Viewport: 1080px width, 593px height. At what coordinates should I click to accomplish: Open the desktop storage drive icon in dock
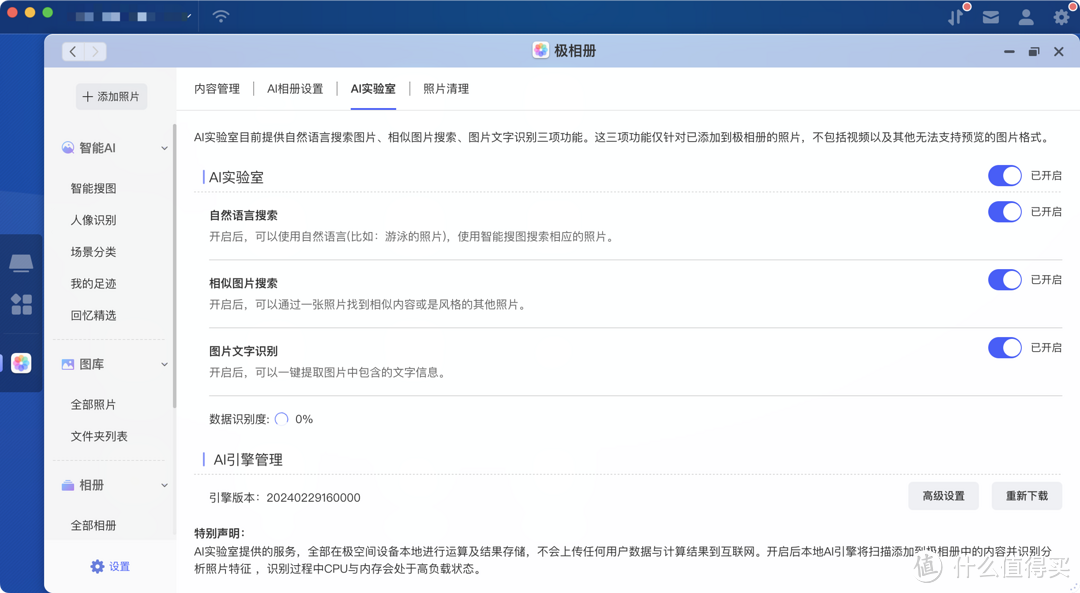[21, 262]
